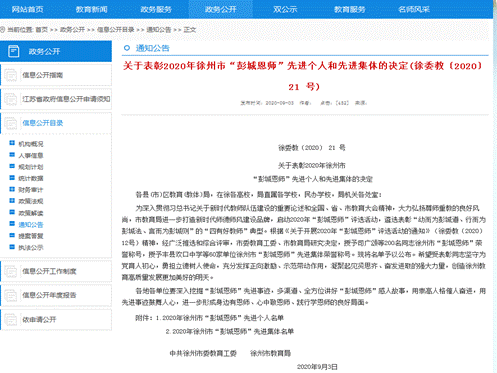Click the 通知公告 section heading link

[153, 48]
